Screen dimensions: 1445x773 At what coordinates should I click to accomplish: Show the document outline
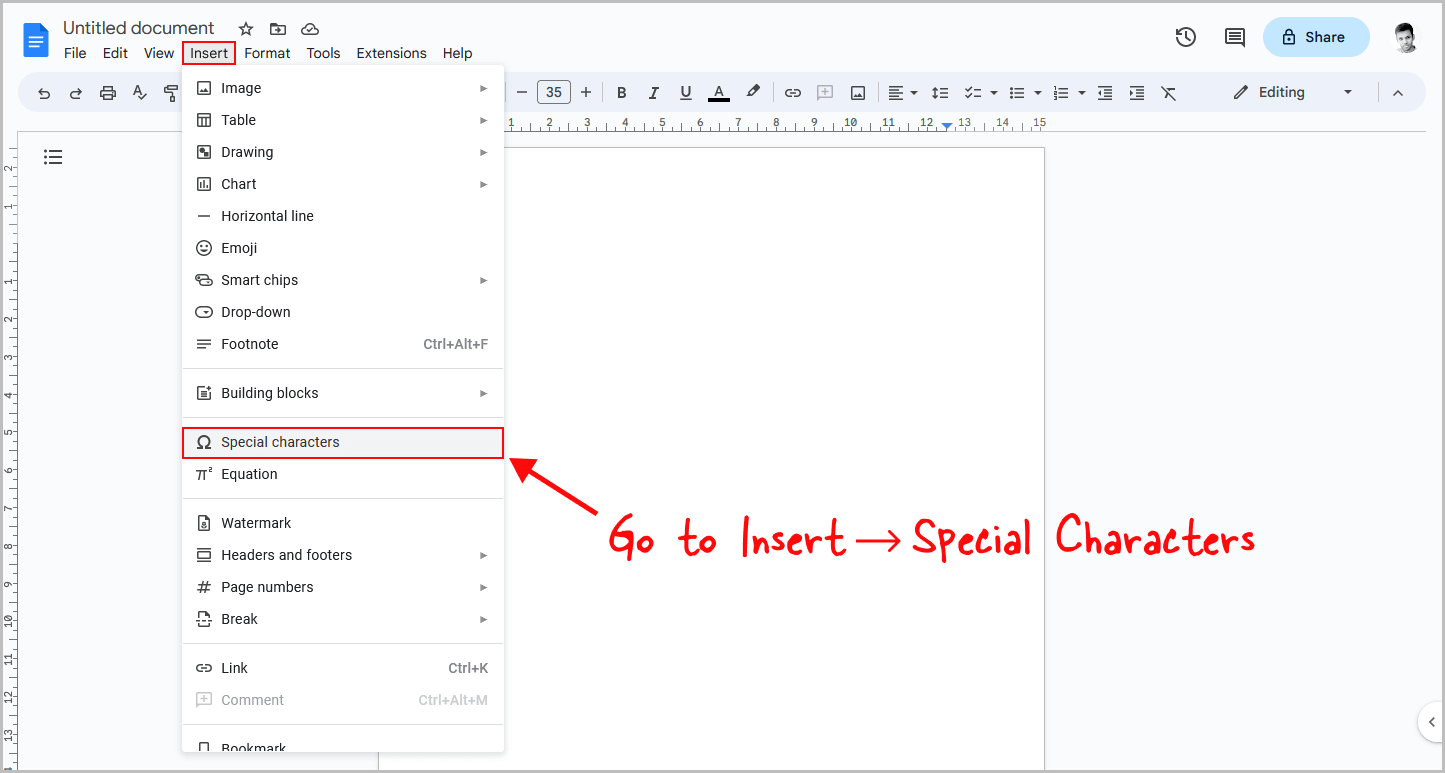[53, 157]
